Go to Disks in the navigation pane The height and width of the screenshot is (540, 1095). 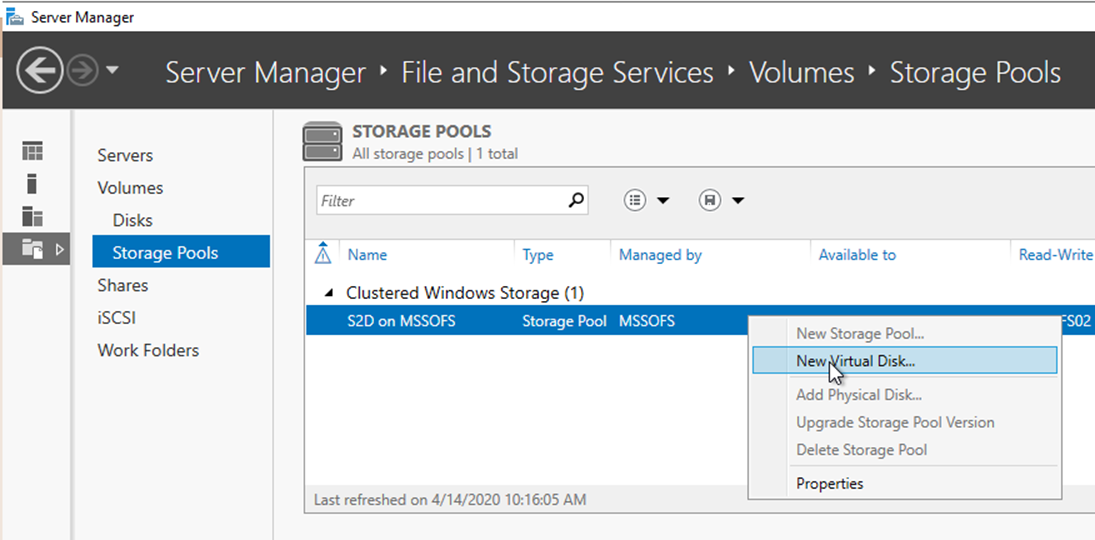coord(132,220)
